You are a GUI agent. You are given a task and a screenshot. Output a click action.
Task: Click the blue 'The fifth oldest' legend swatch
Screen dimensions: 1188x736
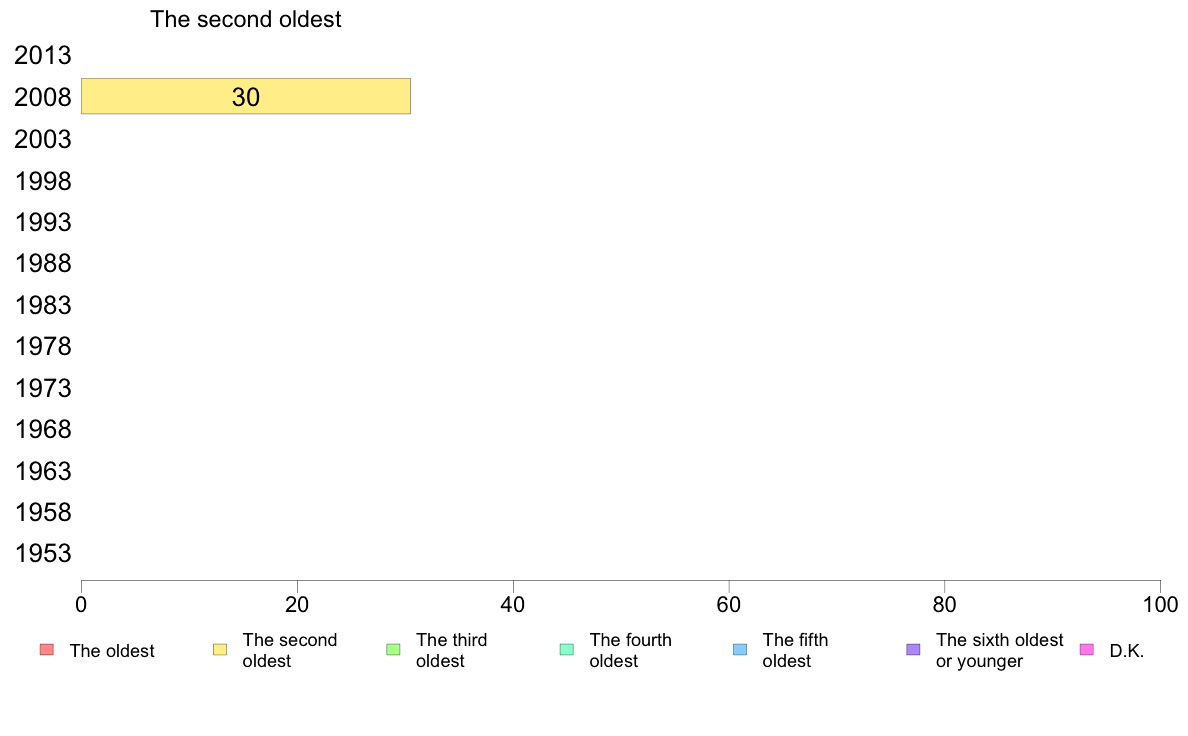[x=740, y=650]
